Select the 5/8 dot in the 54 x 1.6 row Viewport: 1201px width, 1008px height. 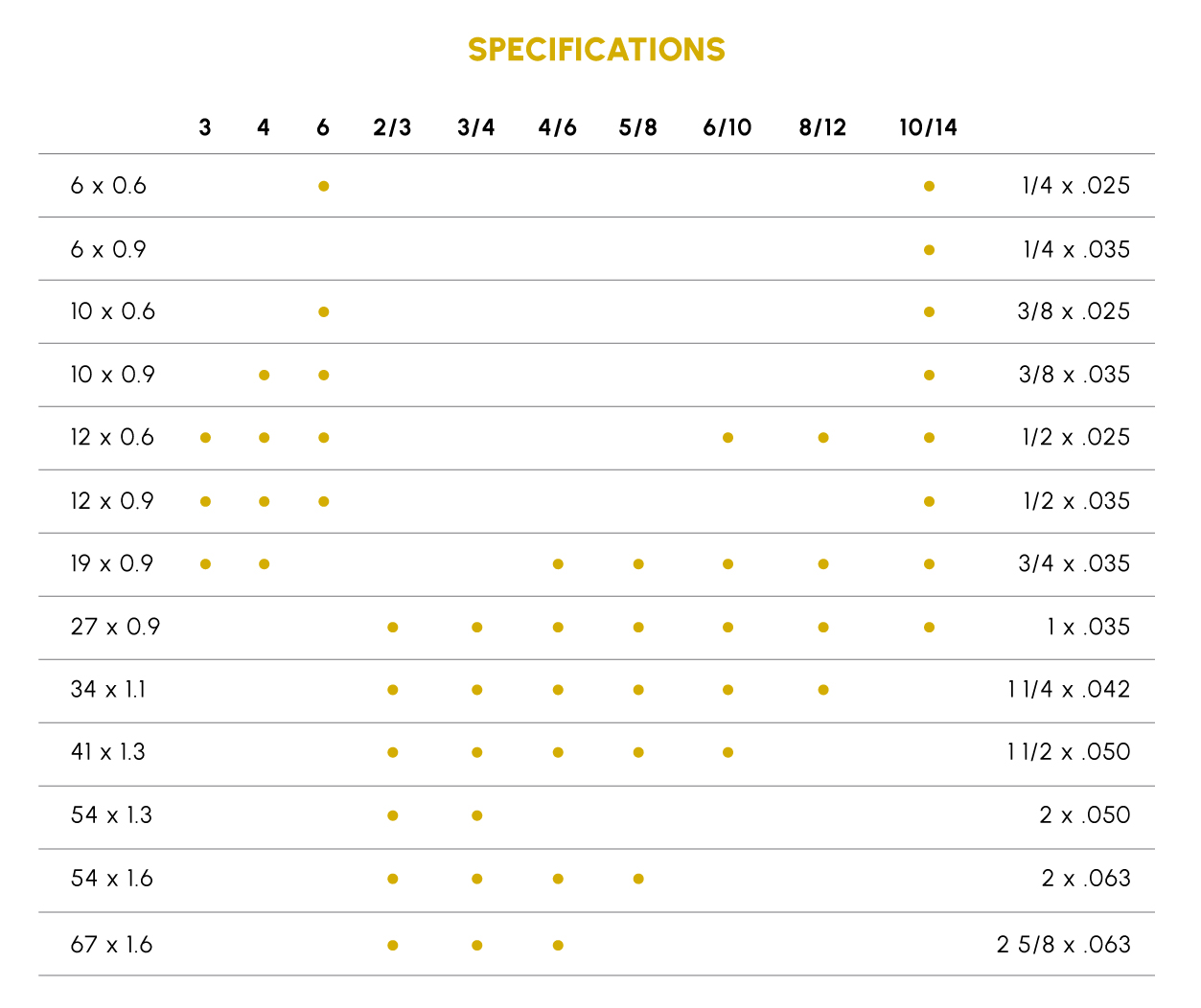coord(638,879)
